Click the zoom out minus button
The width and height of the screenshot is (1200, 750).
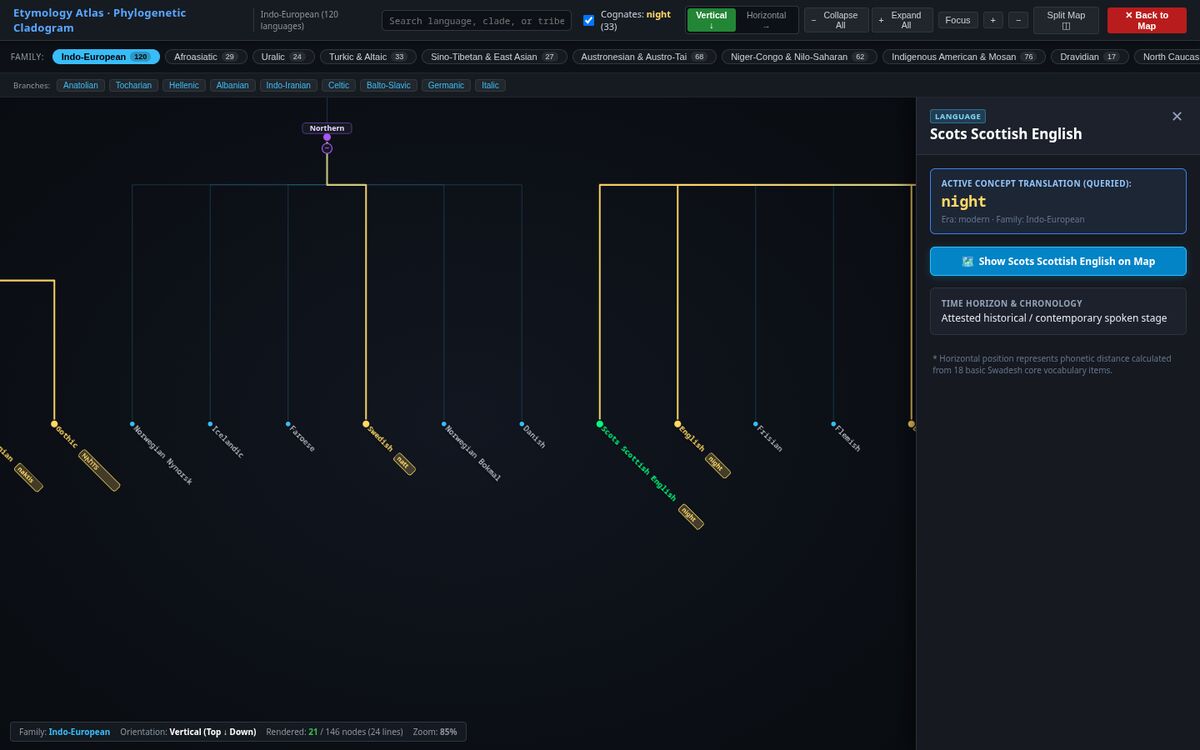(x=1018, y=20)
